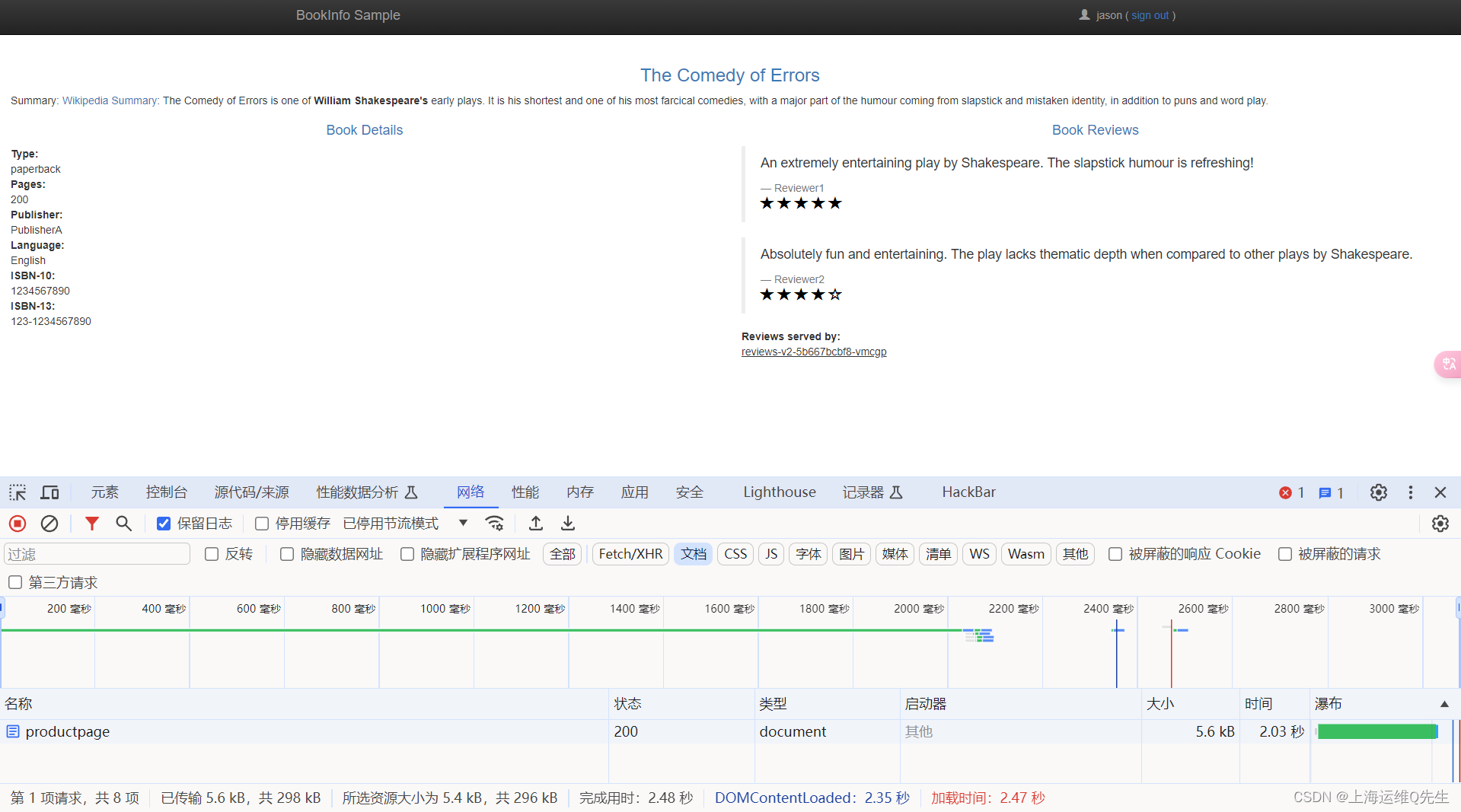Open the Security tab
Screen dimensions: 1461x812
[690, 492]
